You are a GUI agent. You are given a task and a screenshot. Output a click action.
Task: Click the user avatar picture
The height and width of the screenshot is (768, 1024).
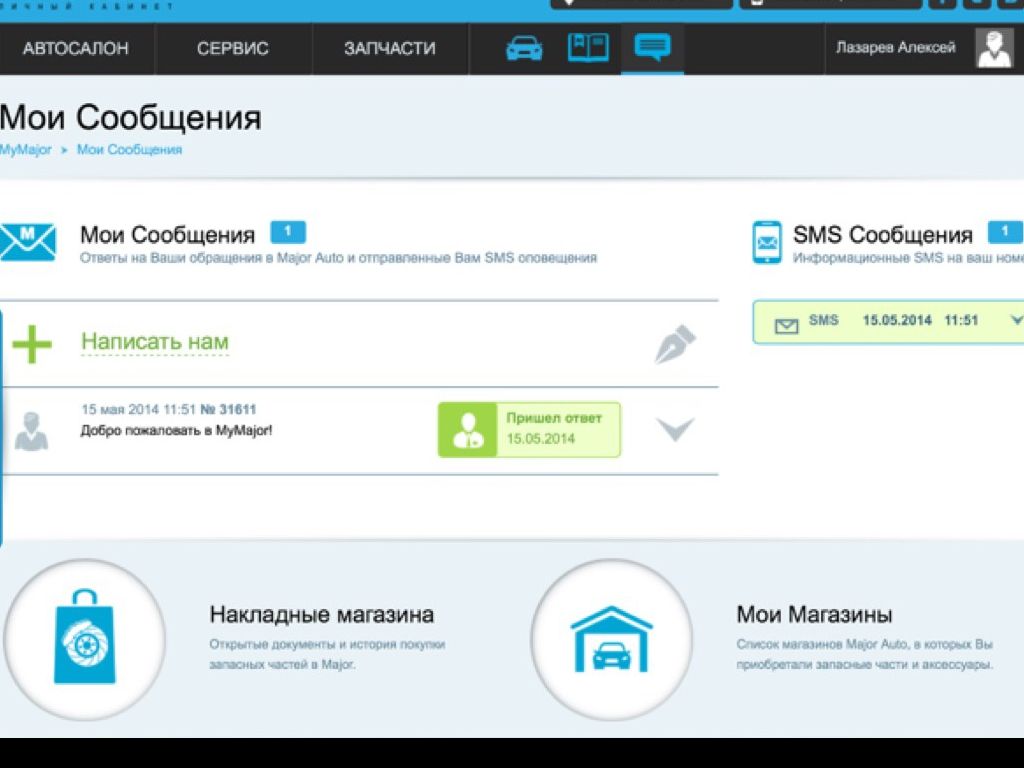[994, 48]
